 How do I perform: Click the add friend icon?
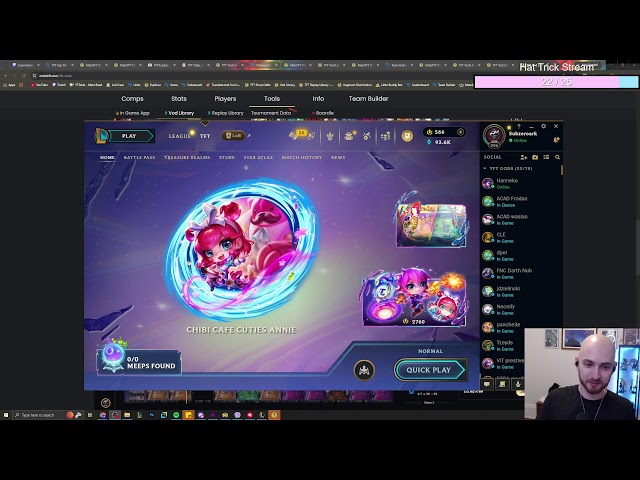click(x=524, y=157)
